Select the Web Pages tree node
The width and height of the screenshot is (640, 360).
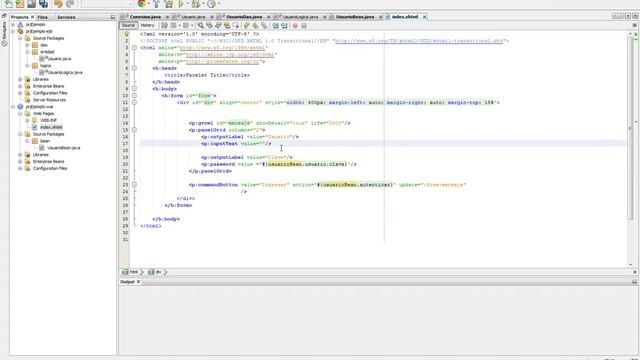pyautogui.click(x=43, y=113)
